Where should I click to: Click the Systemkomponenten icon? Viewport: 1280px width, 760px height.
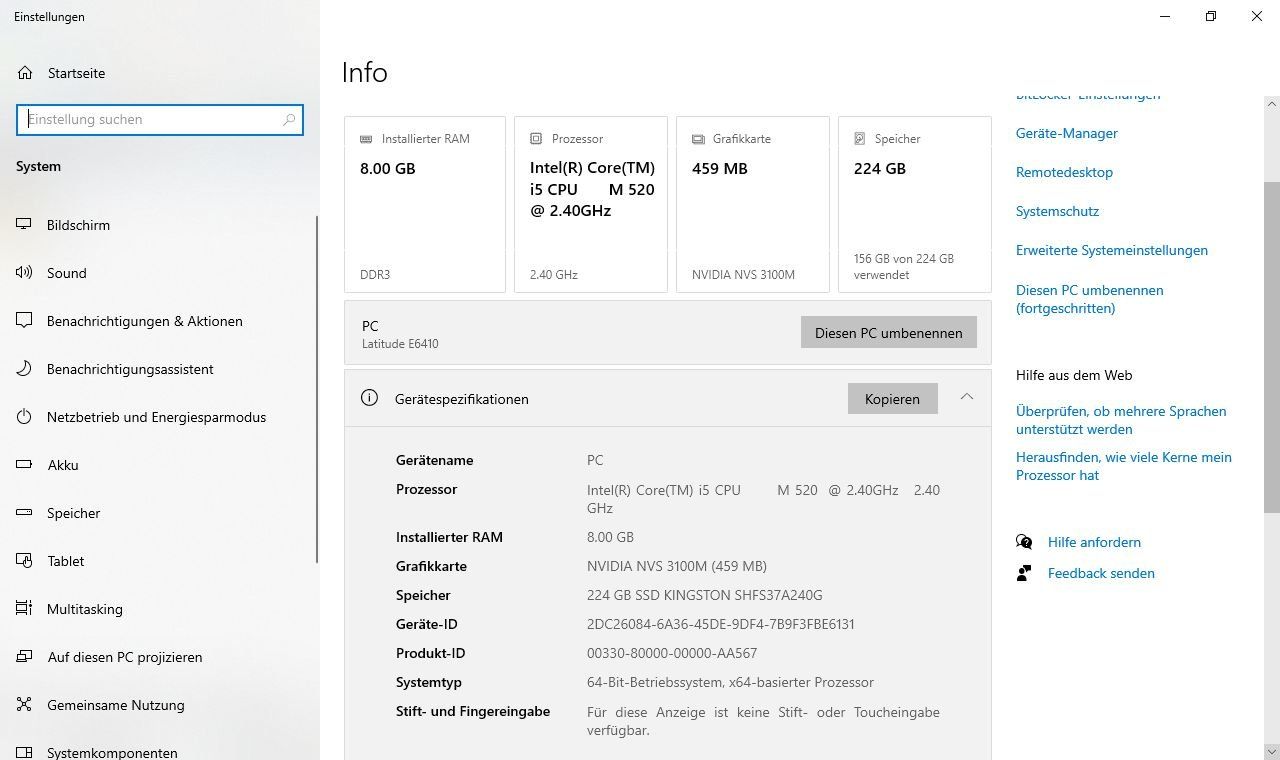tap(25, 752)
